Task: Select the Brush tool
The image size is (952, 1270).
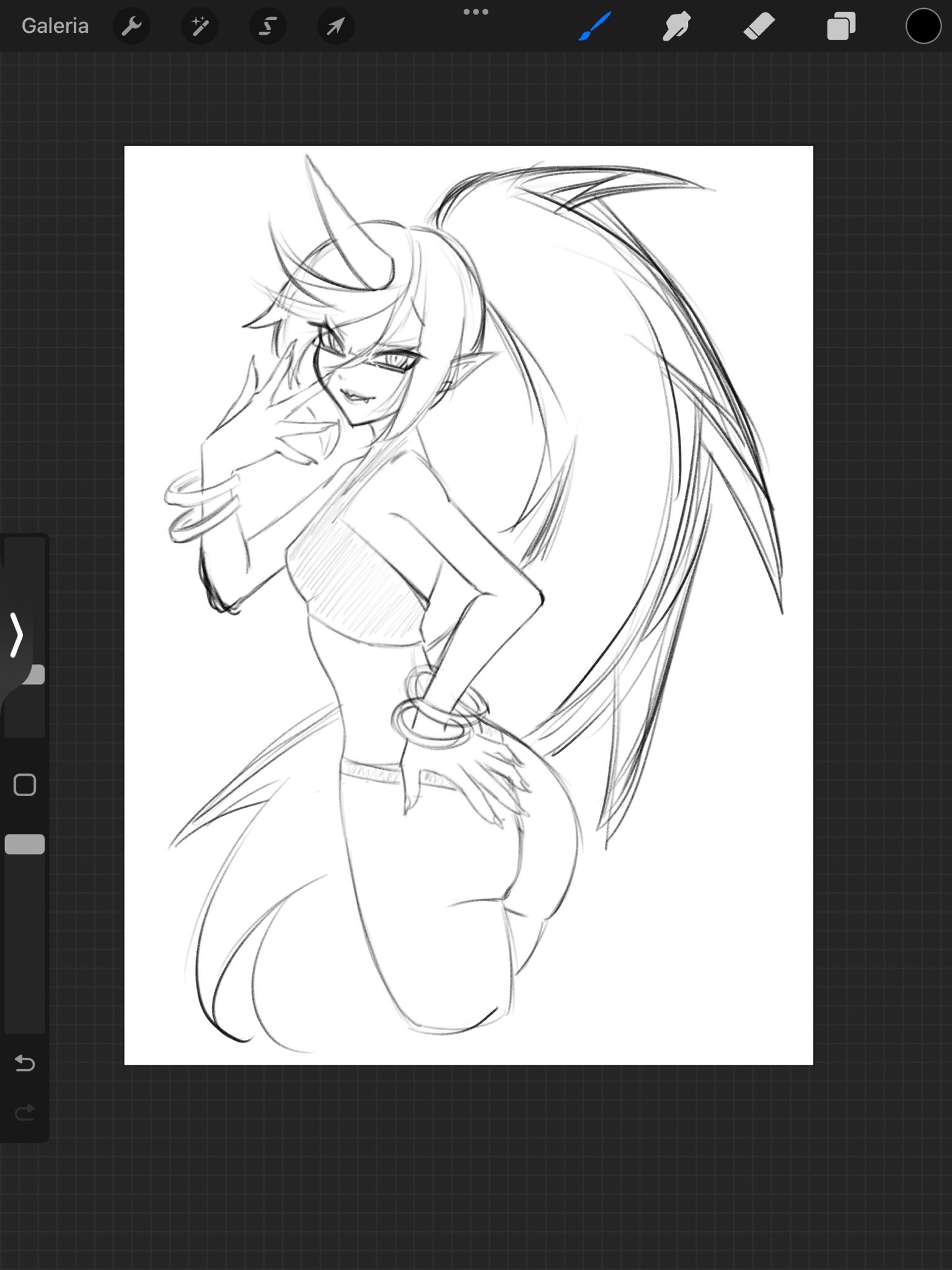Action: tap(595, 26)
